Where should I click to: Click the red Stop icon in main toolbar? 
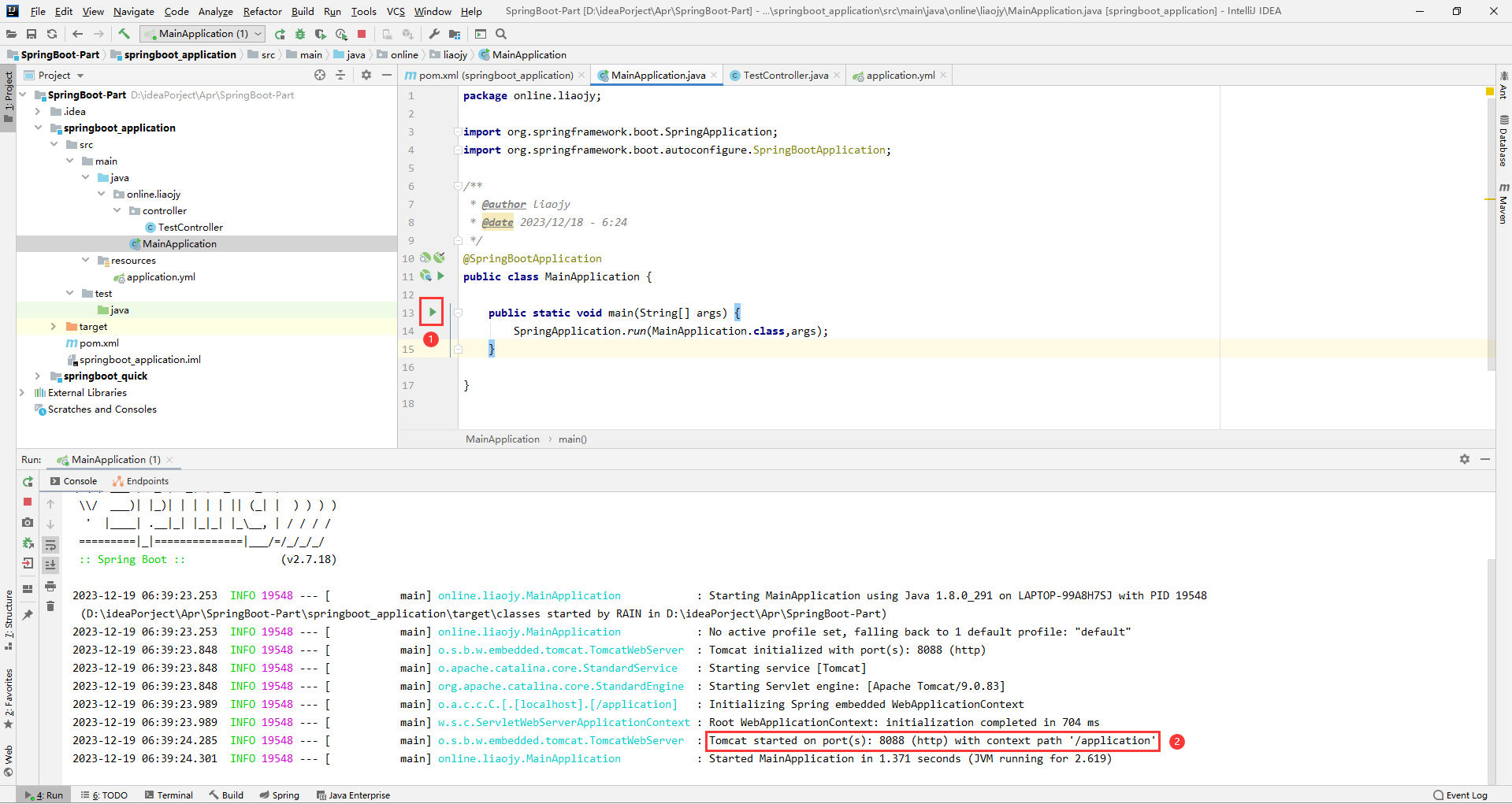click(362, 34)
